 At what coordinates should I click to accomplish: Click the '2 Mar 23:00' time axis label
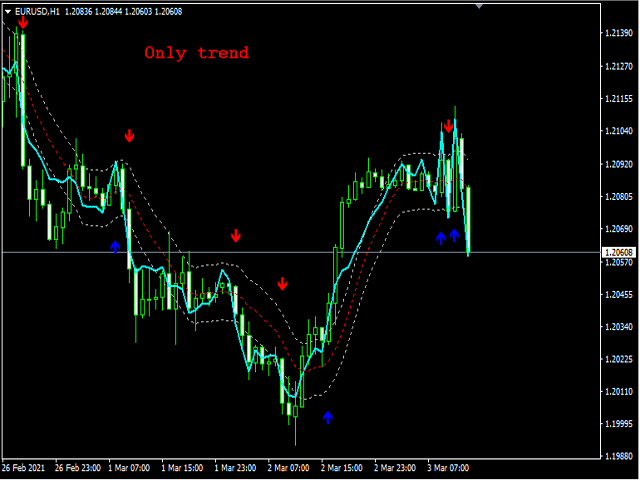click(x=395, y=468)
